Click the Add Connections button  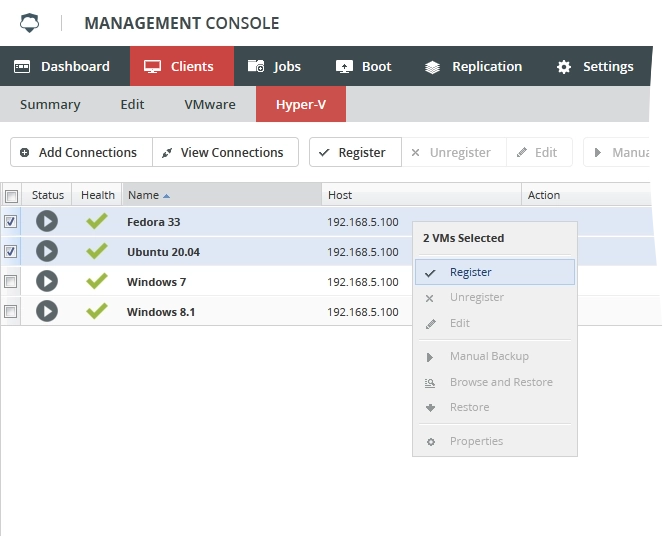tap(81, 152)
